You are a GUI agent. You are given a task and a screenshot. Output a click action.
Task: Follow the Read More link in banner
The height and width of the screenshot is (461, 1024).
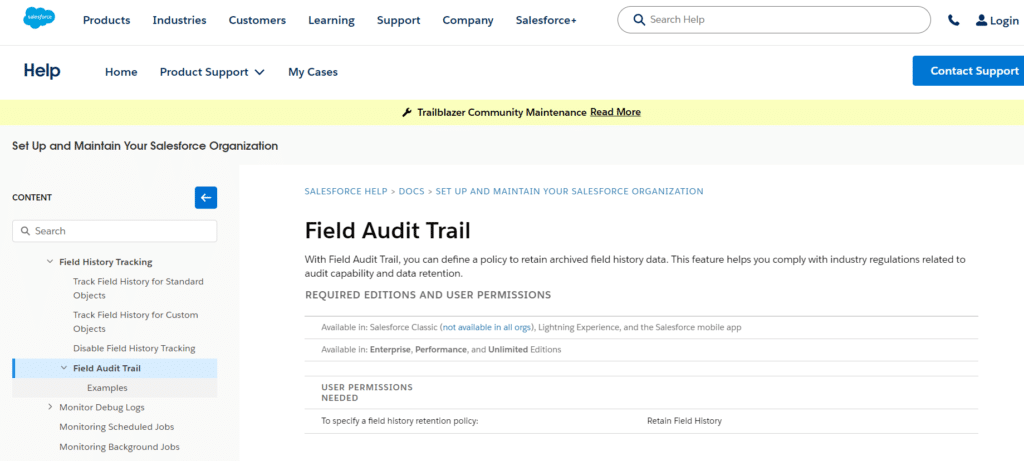pyautogui.click(x=615, y=112)
